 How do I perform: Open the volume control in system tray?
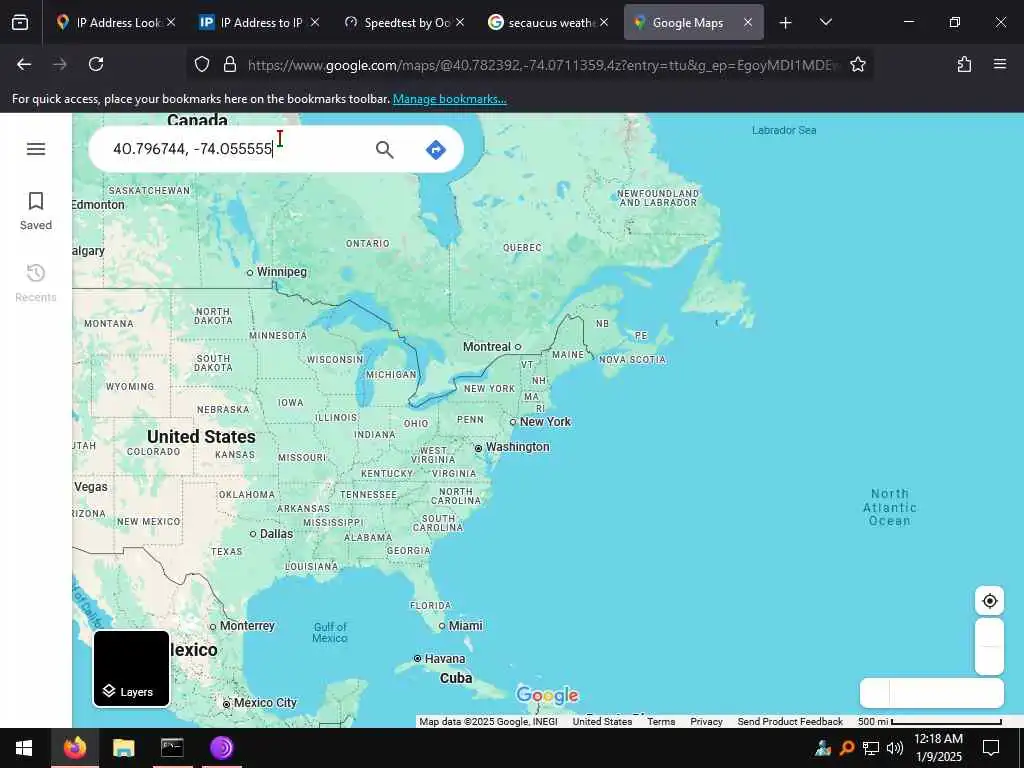click(895, 748)
